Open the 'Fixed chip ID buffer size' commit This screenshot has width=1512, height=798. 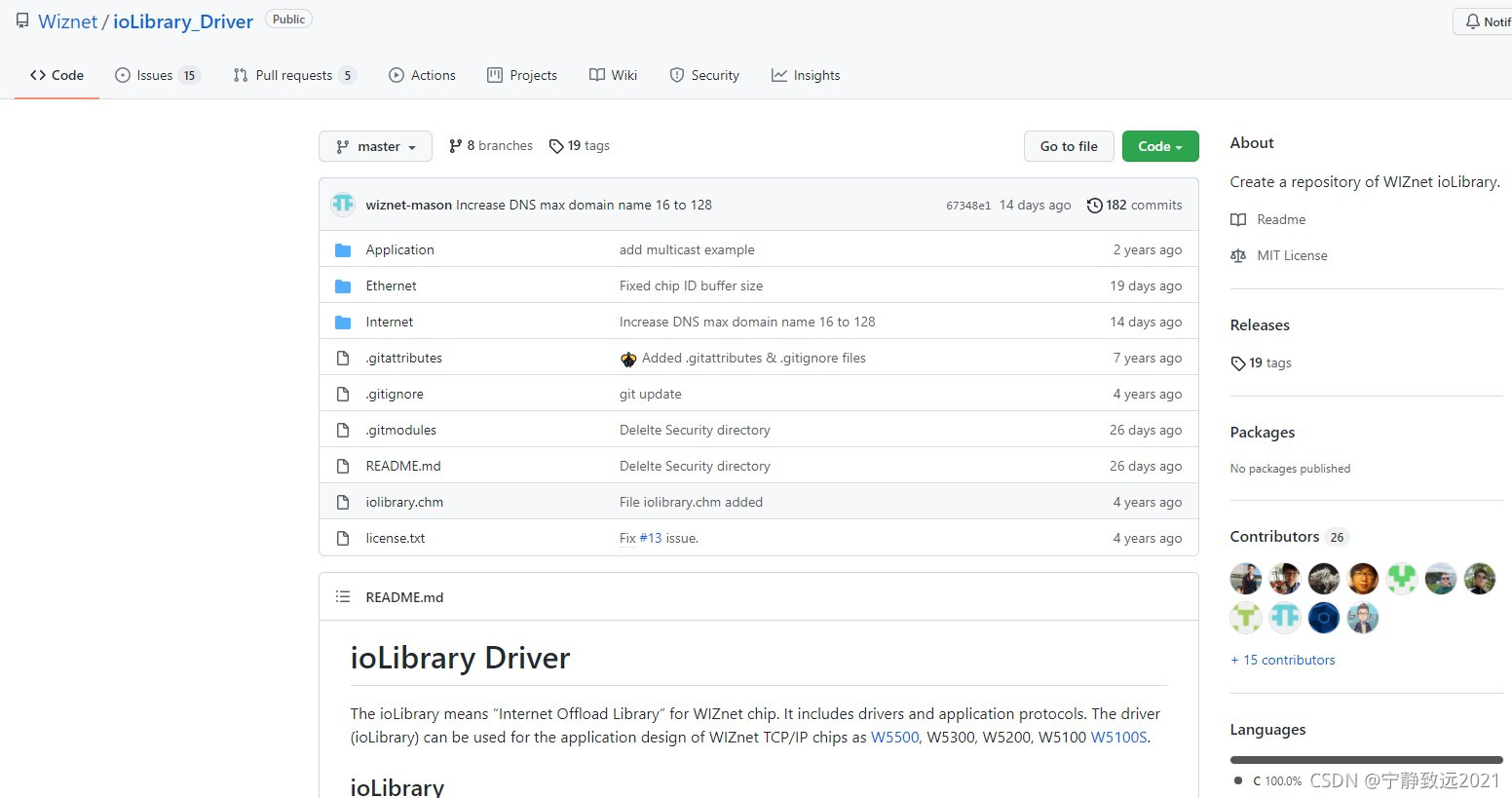tap(691, 285)
